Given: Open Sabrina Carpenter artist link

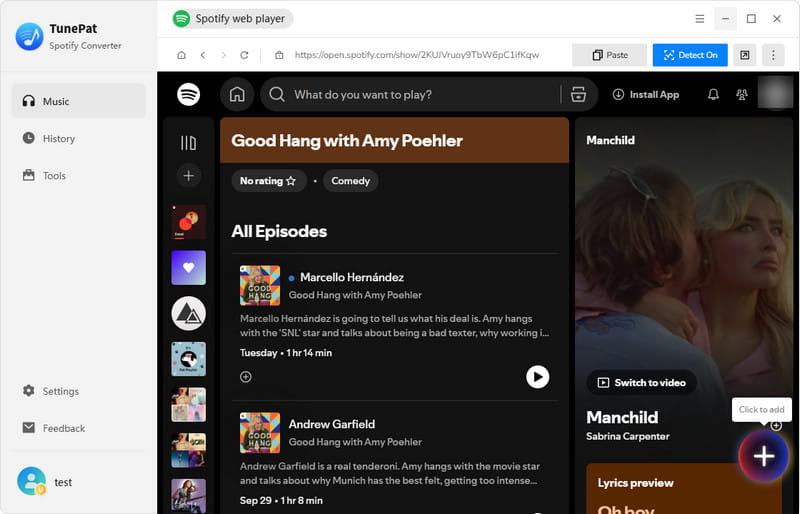Looking at the screenshot, I should click(628, 436).
